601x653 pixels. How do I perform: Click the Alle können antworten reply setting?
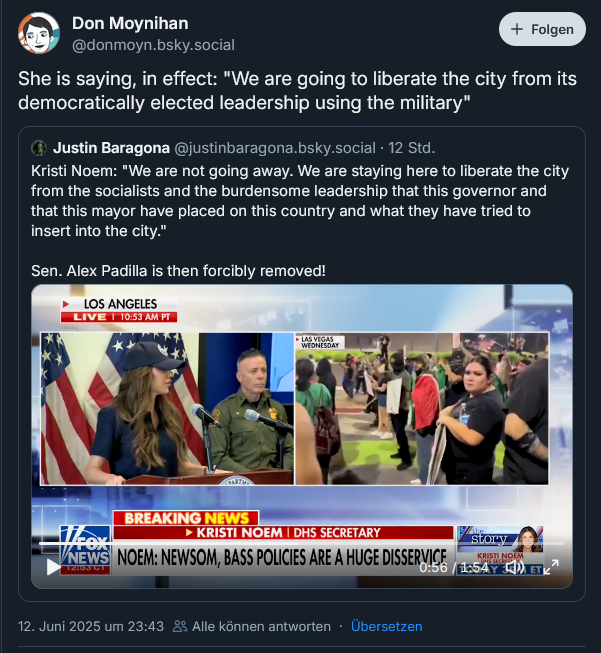261,626
